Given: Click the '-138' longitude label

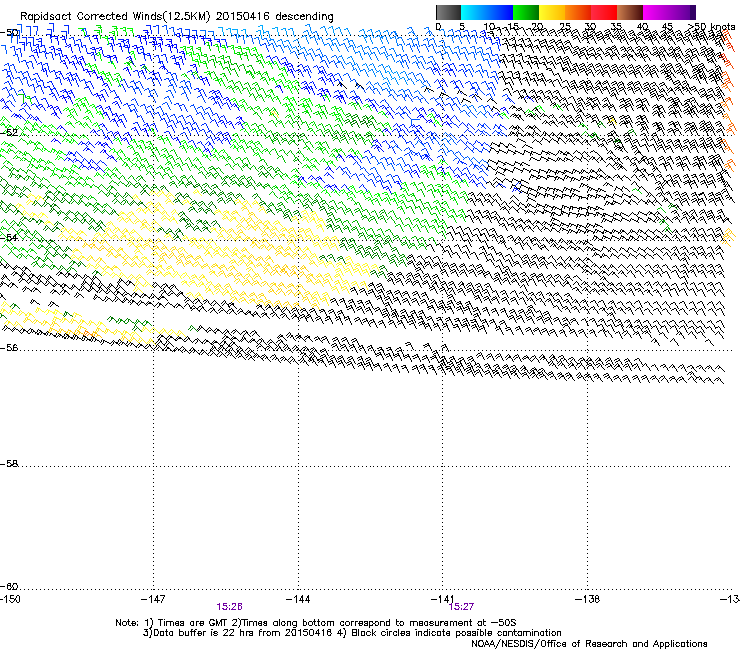Looking at the screenshot, I should pyautogui.click(x=588, y=599).
